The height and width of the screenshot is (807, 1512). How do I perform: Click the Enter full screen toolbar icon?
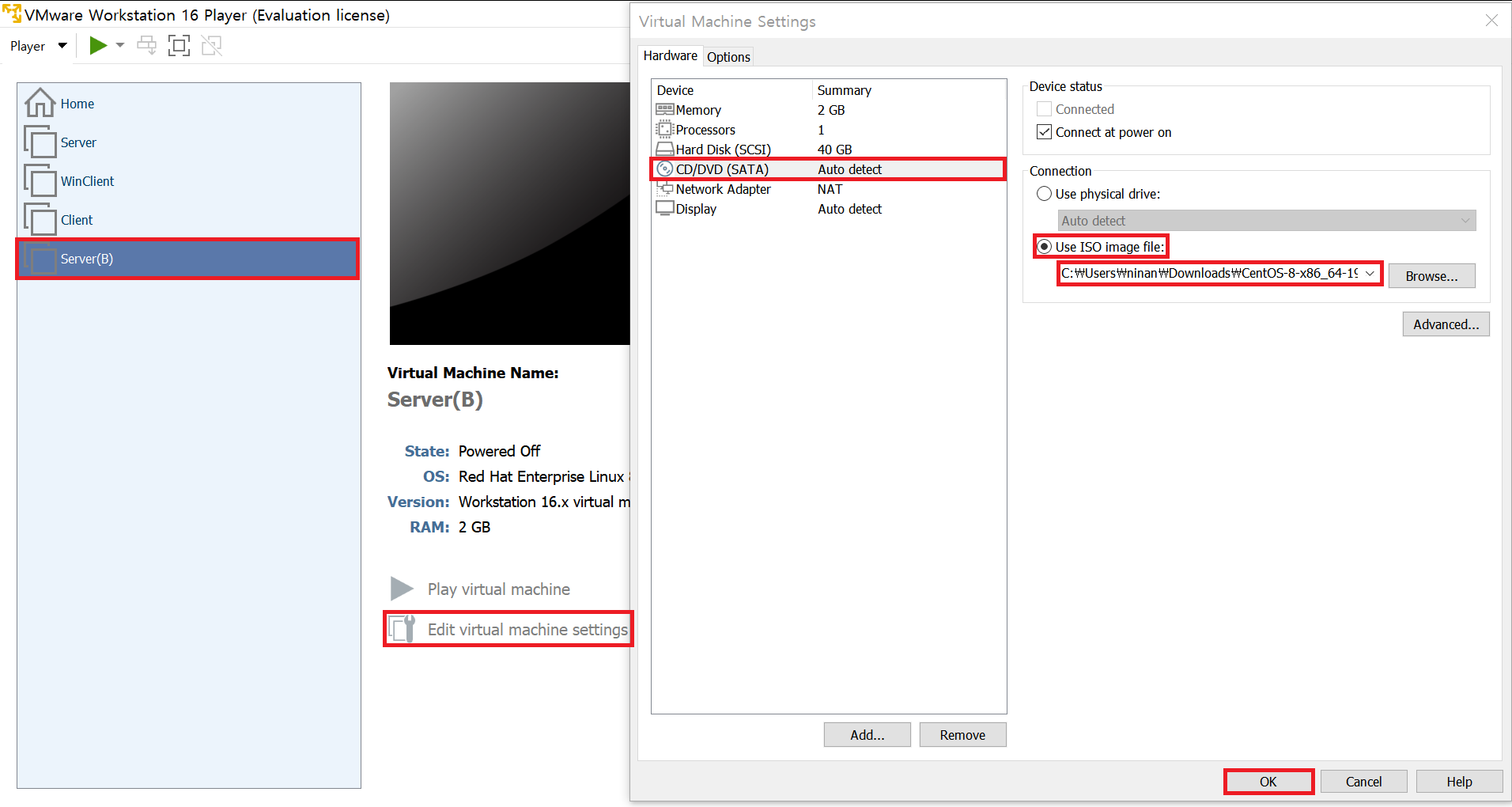(x=180, y=46)
